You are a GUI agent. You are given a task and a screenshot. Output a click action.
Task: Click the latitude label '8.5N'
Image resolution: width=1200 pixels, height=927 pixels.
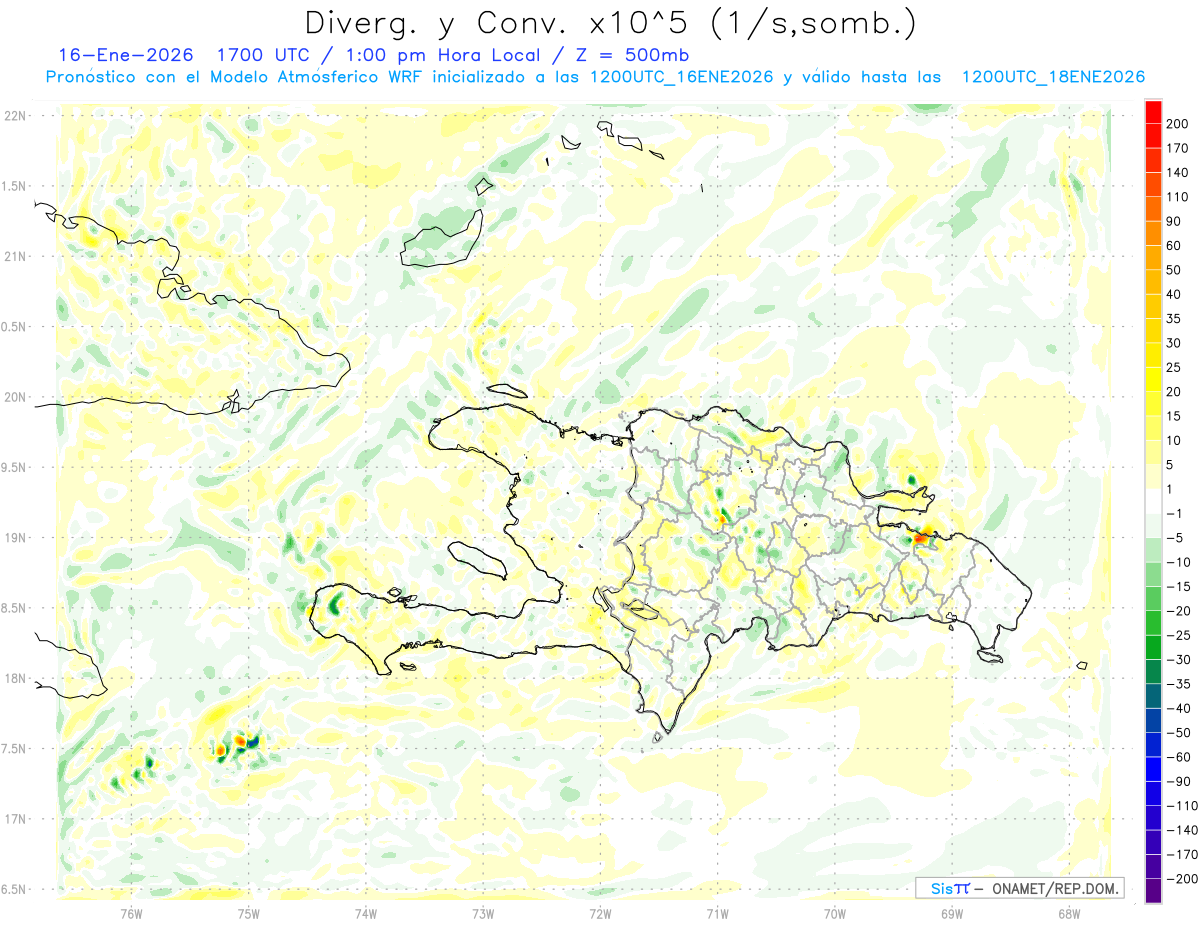pyautogui.click(x=14, y=608)
